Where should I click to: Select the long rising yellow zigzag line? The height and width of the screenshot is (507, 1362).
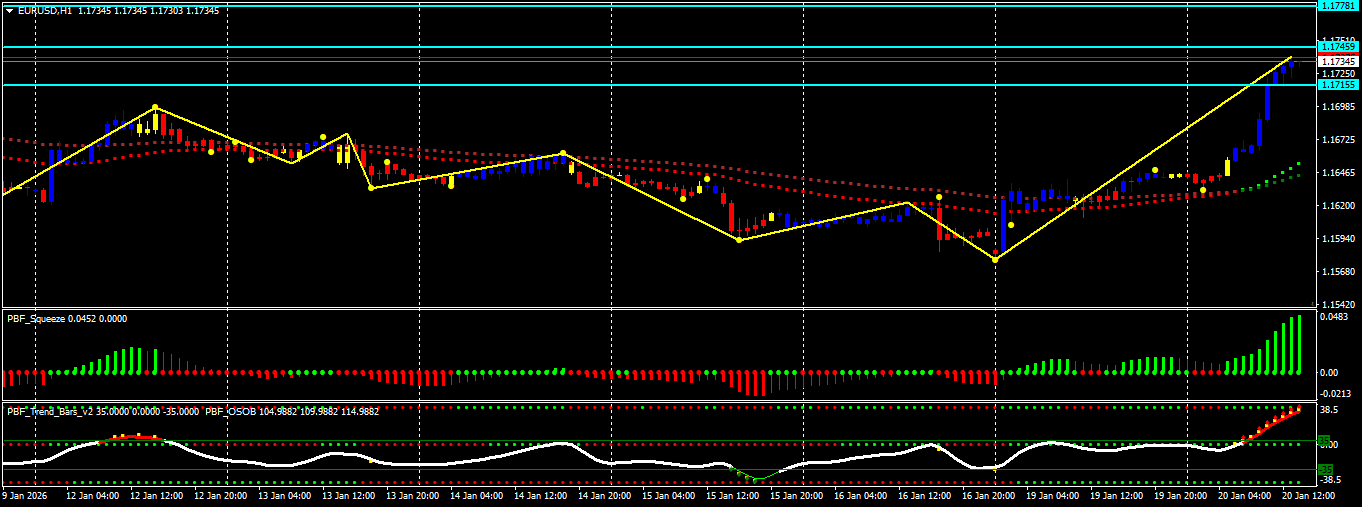[1143, 158]
